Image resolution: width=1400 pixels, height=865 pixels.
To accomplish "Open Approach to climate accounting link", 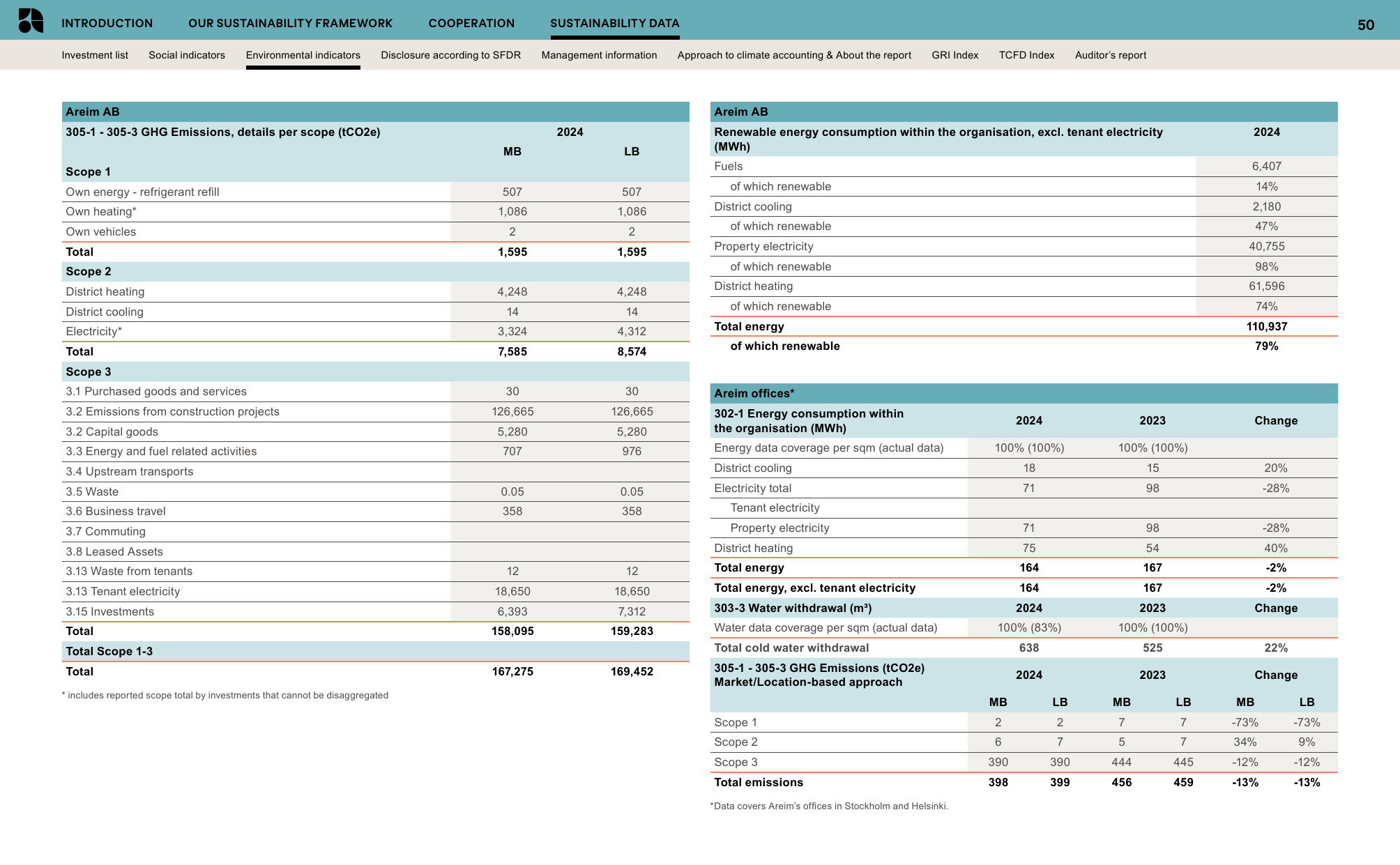I will (794, 55).
